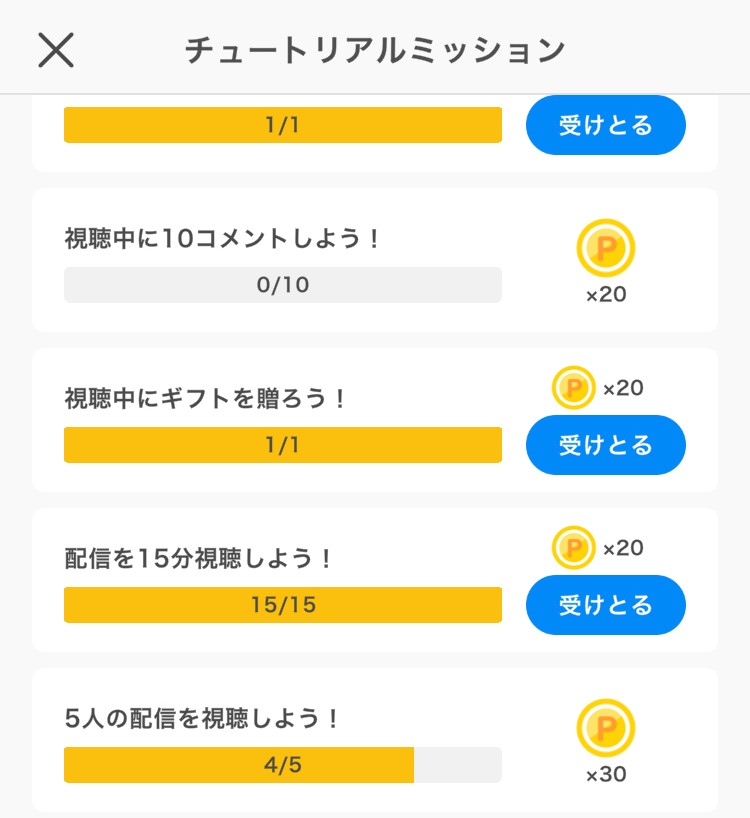The height and width of the screenshot is (818, 750).
Task: Click the topmost 1/1 progress bar
Action: pos(283,125)
